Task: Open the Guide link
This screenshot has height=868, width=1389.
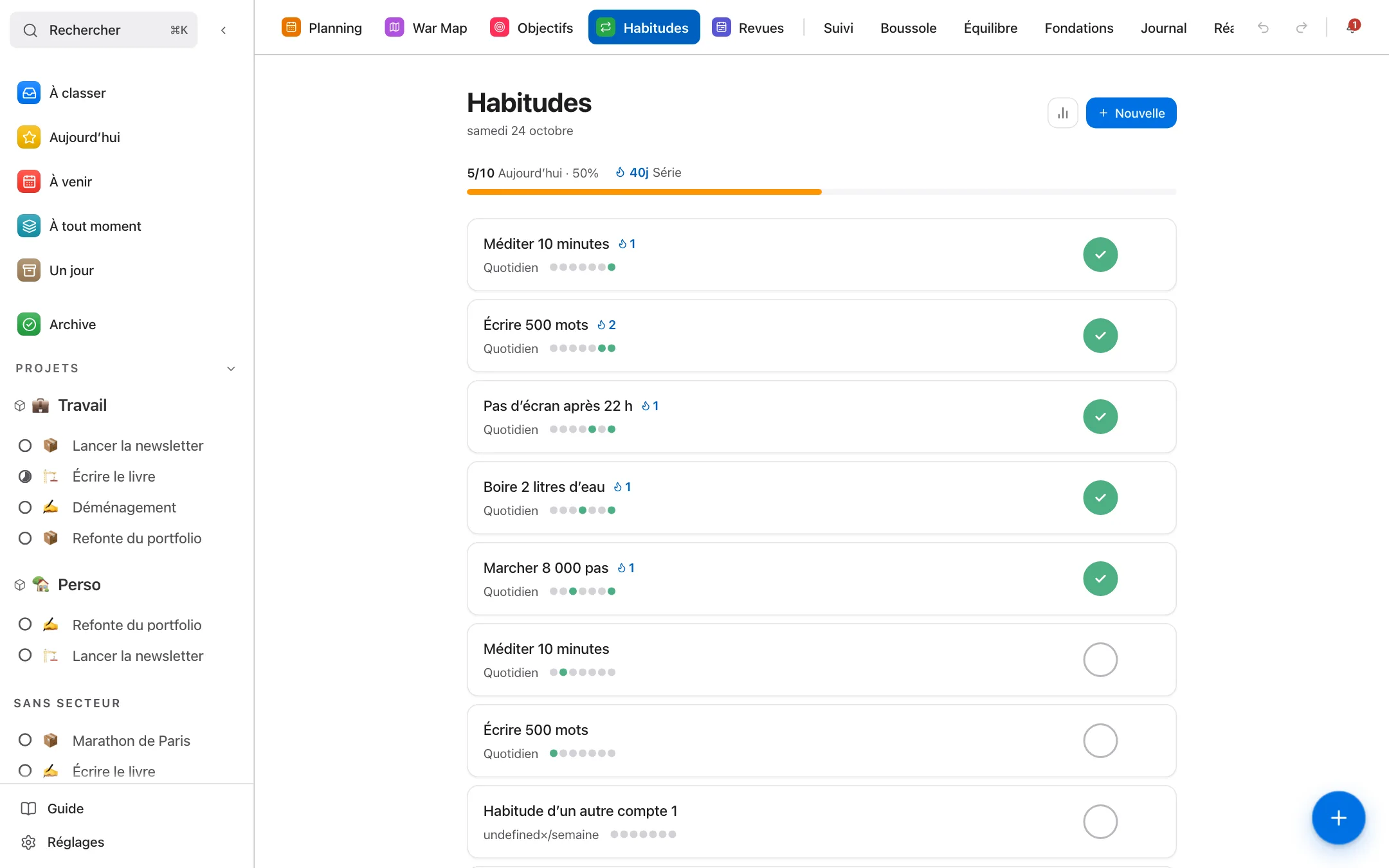Action: (66, 809)
